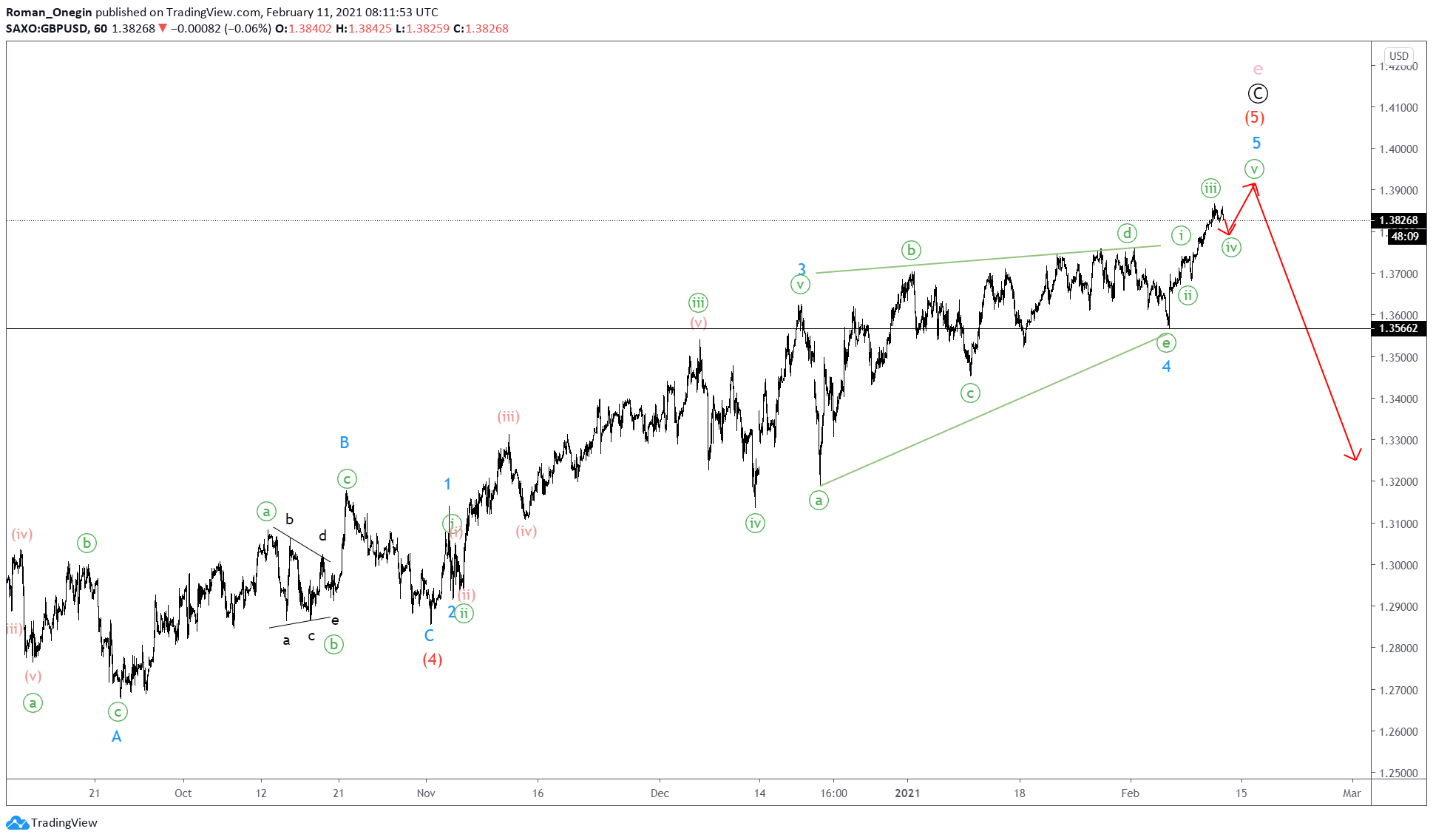The width and height of the screenshot is (1433, 840).
Task: Expand the USD currency unit selector
Action: [x=1398, y=55]
